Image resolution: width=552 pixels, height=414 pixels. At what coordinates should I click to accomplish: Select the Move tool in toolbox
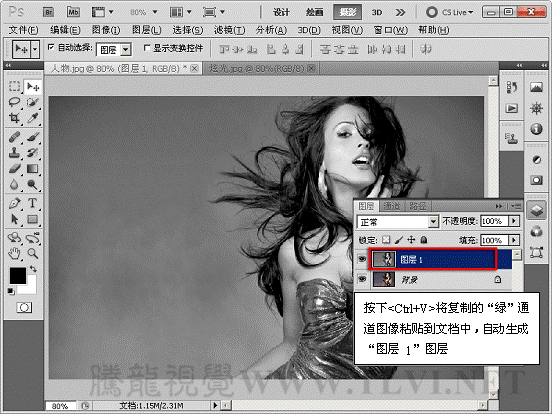(33, 86)
